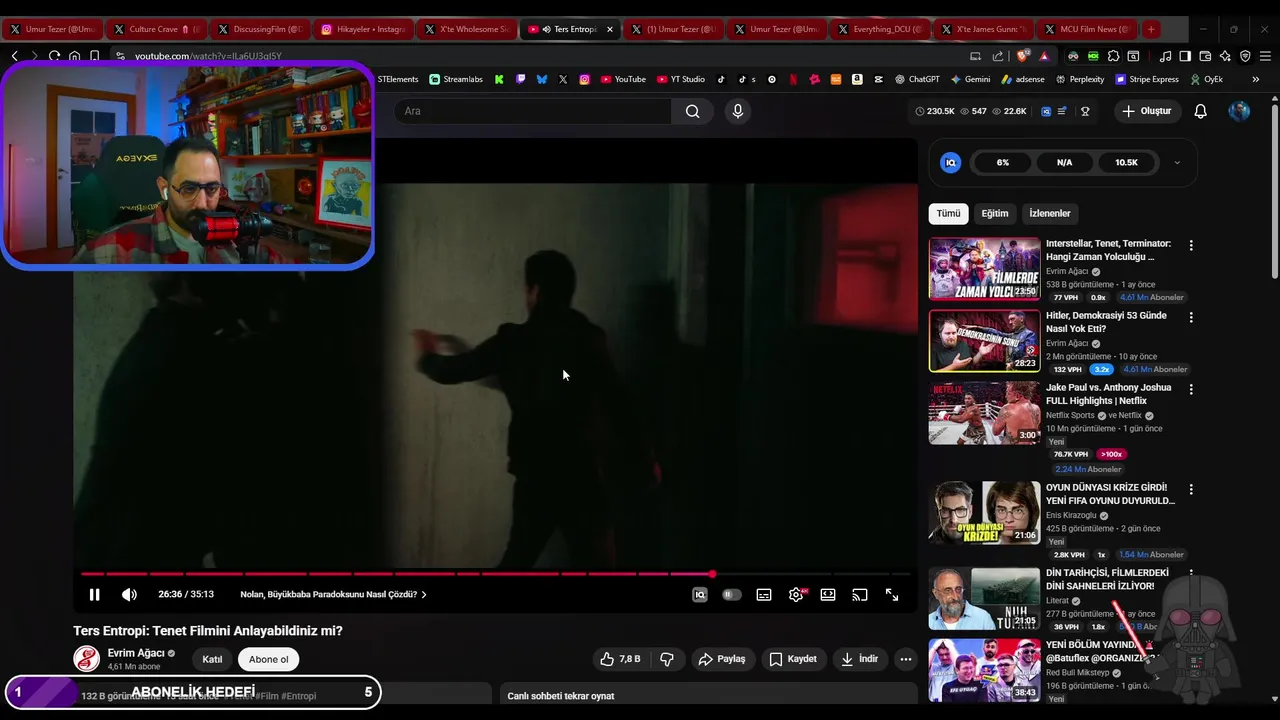Open the YouTube notifications bell

point(1201,111)
